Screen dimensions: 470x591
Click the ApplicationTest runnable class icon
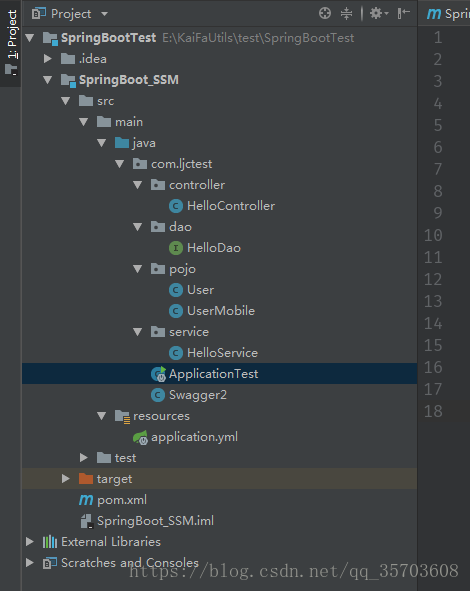(x=158, y=374)
